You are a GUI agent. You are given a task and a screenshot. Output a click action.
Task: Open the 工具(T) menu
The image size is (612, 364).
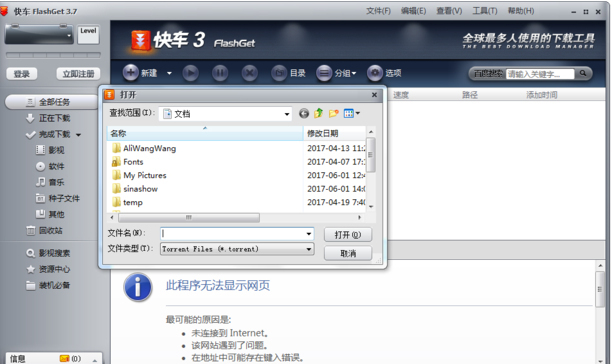point(485,11)
